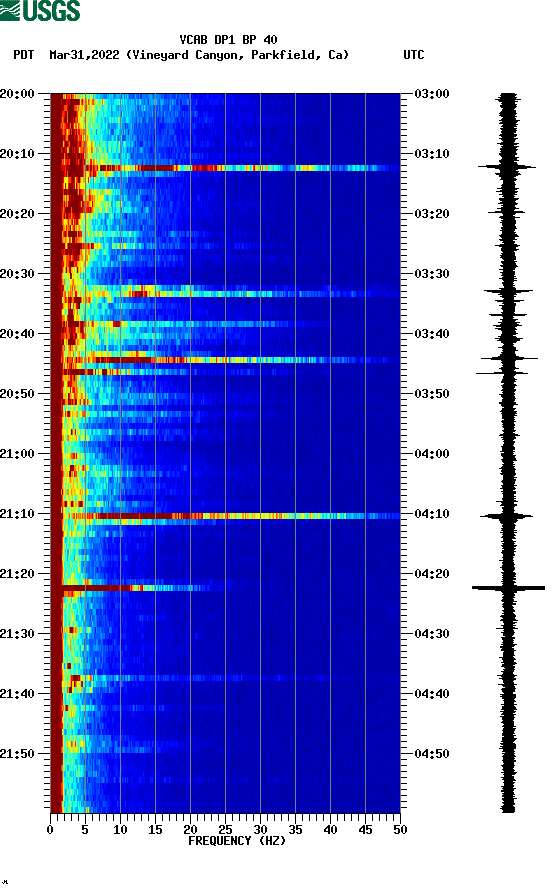Click the '04:30' UTC time label

pos(432,634)
